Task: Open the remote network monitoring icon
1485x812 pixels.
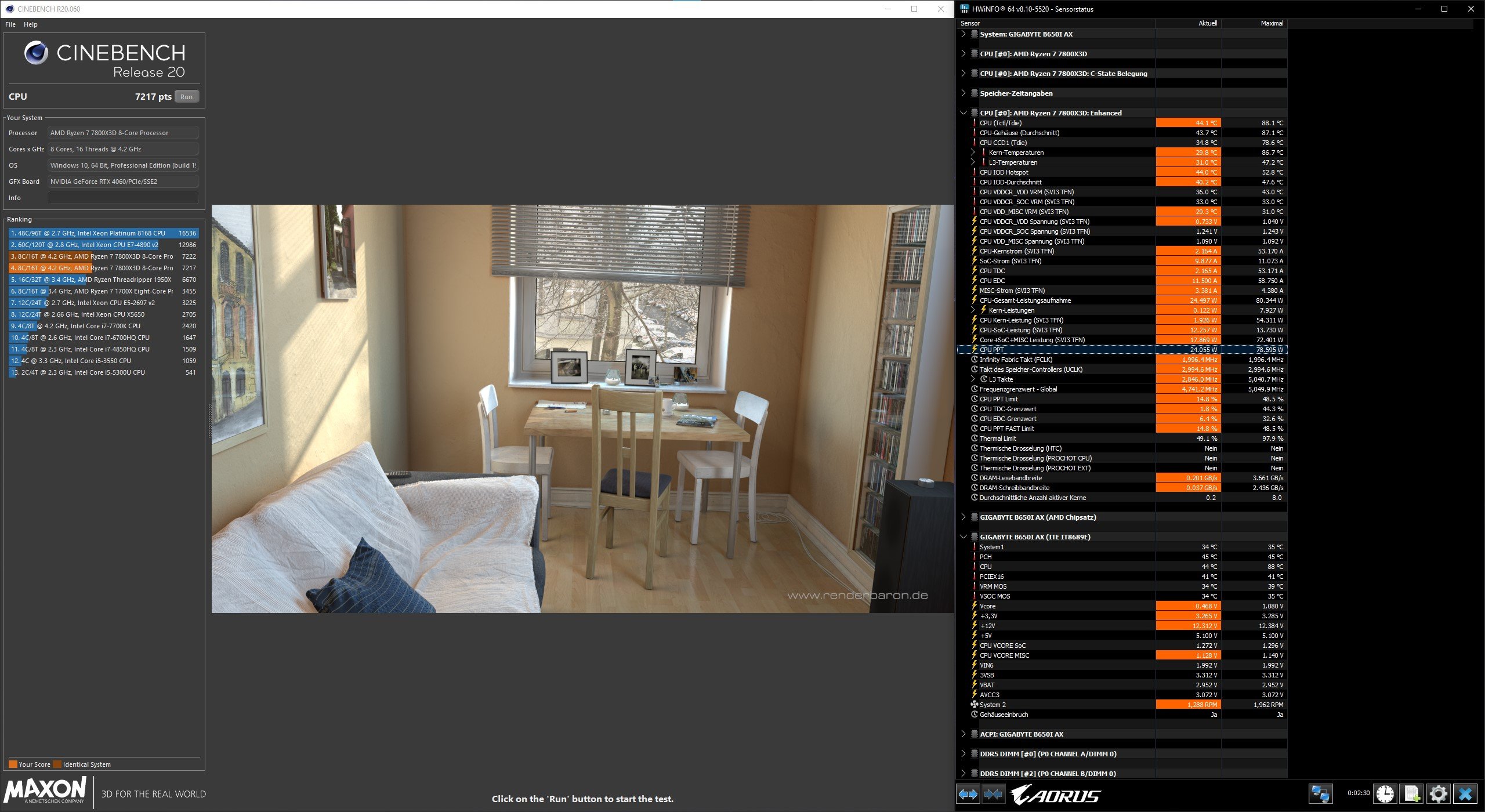Action: coord(1320,793)
